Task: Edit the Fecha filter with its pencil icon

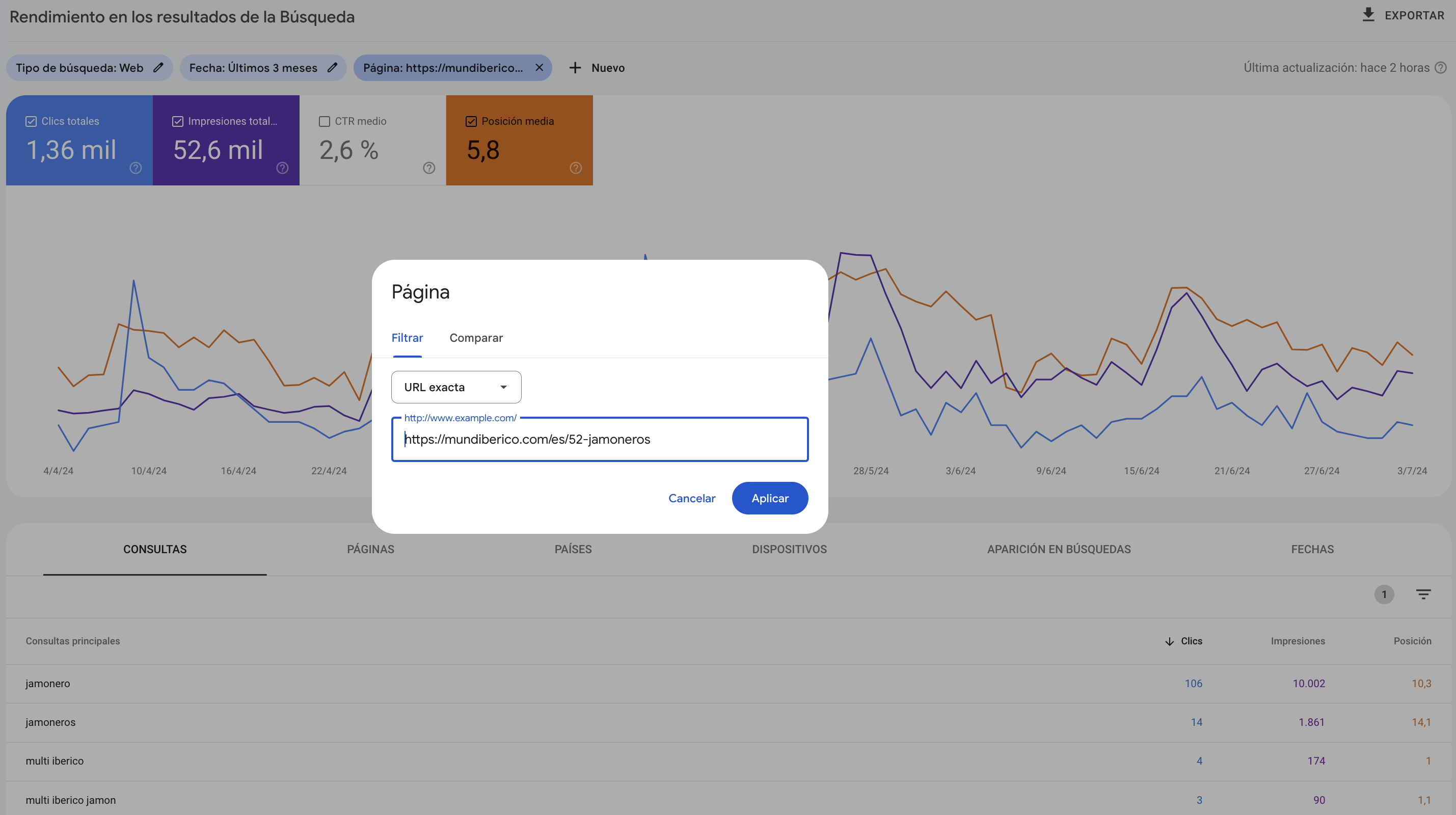Action: [x=332, y=67]
